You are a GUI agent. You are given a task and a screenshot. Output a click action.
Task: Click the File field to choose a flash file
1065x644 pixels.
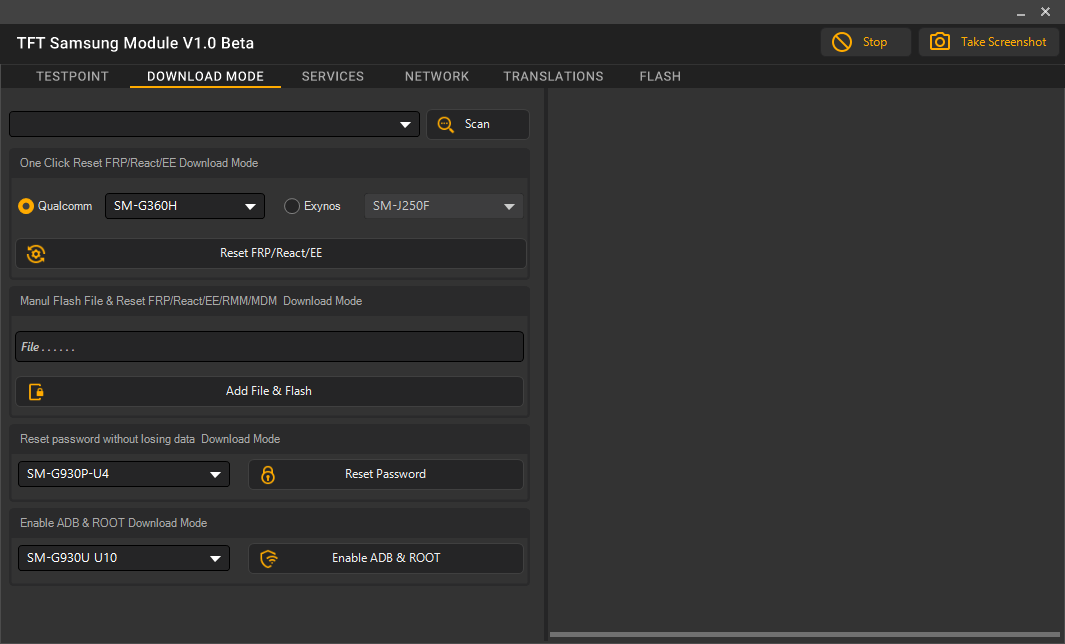268,346
